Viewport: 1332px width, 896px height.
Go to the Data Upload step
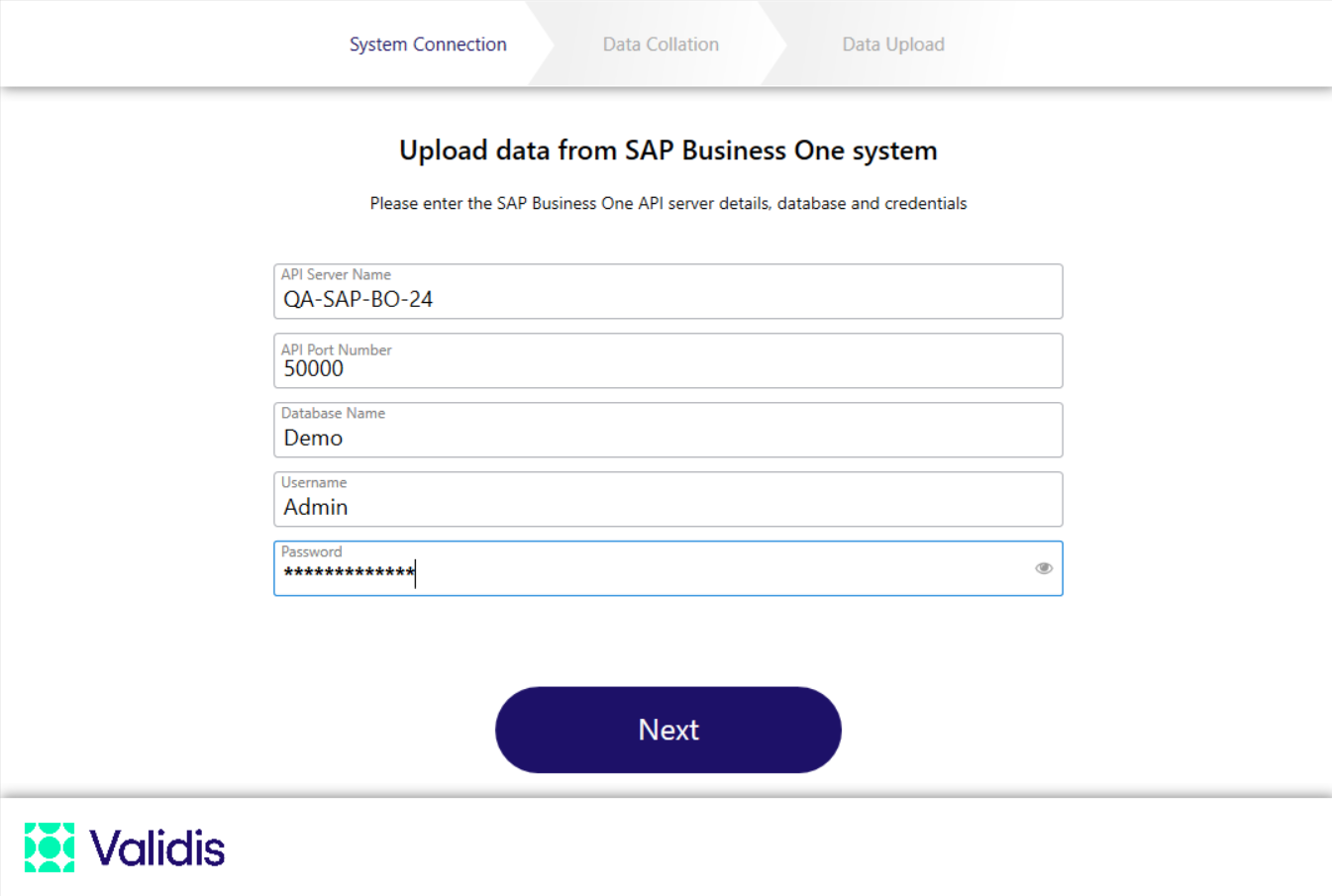click(893, 45)
